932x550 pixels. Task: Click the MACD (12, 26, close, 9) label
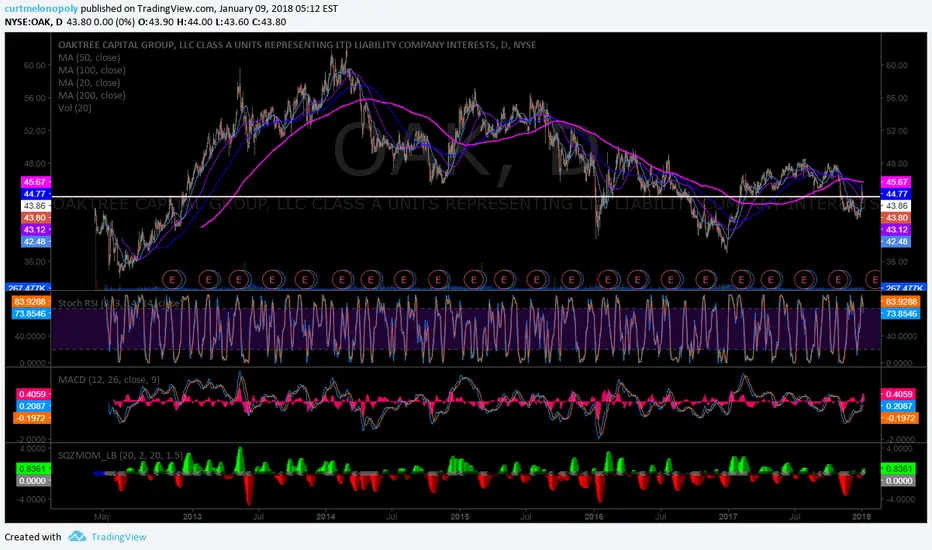(x=109, y=379)
